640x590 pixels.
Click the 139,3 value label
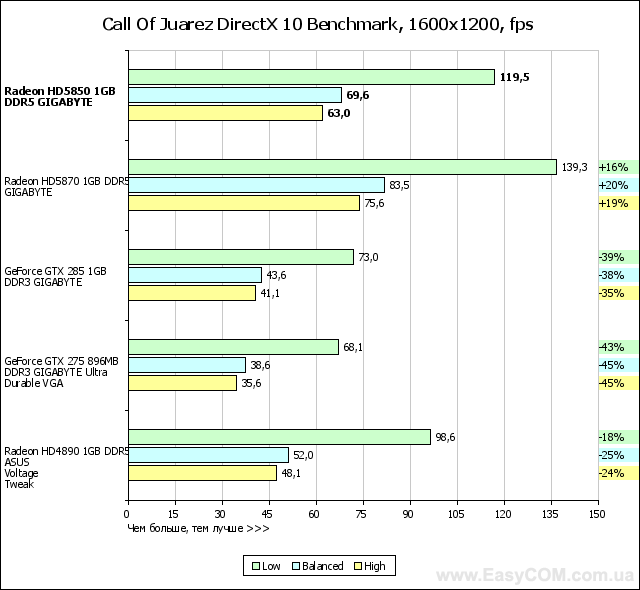(574, 167)
